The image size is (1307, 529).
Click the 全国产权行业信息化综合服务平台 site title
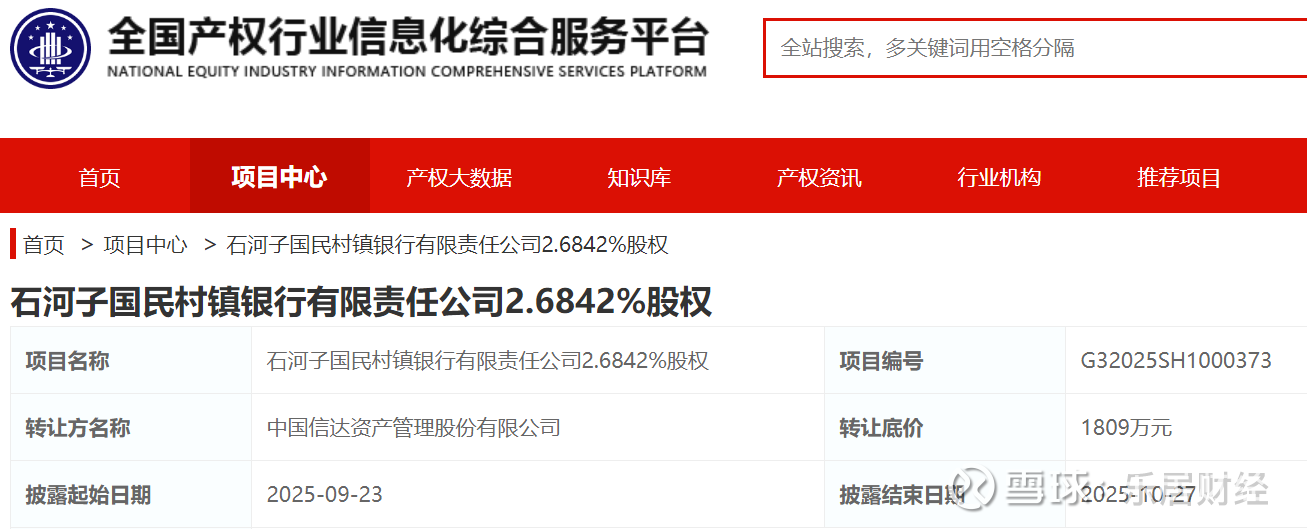408,37
